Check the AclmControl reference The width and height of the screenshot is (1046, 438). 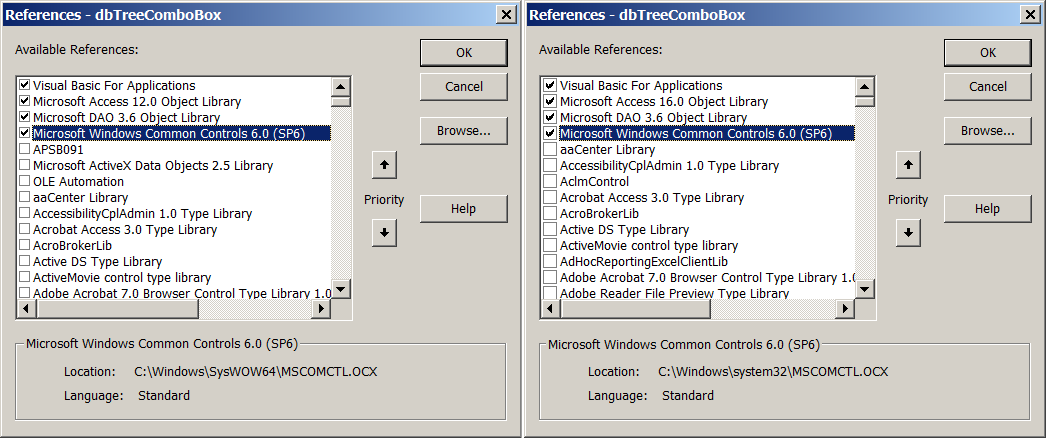tap(550, 181)
